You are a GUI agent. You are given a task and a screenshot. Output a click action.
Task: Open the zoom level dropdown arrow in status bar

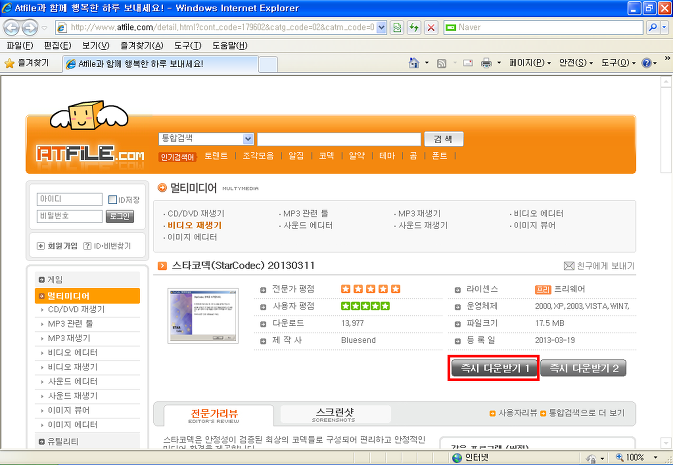pos(655,458)
